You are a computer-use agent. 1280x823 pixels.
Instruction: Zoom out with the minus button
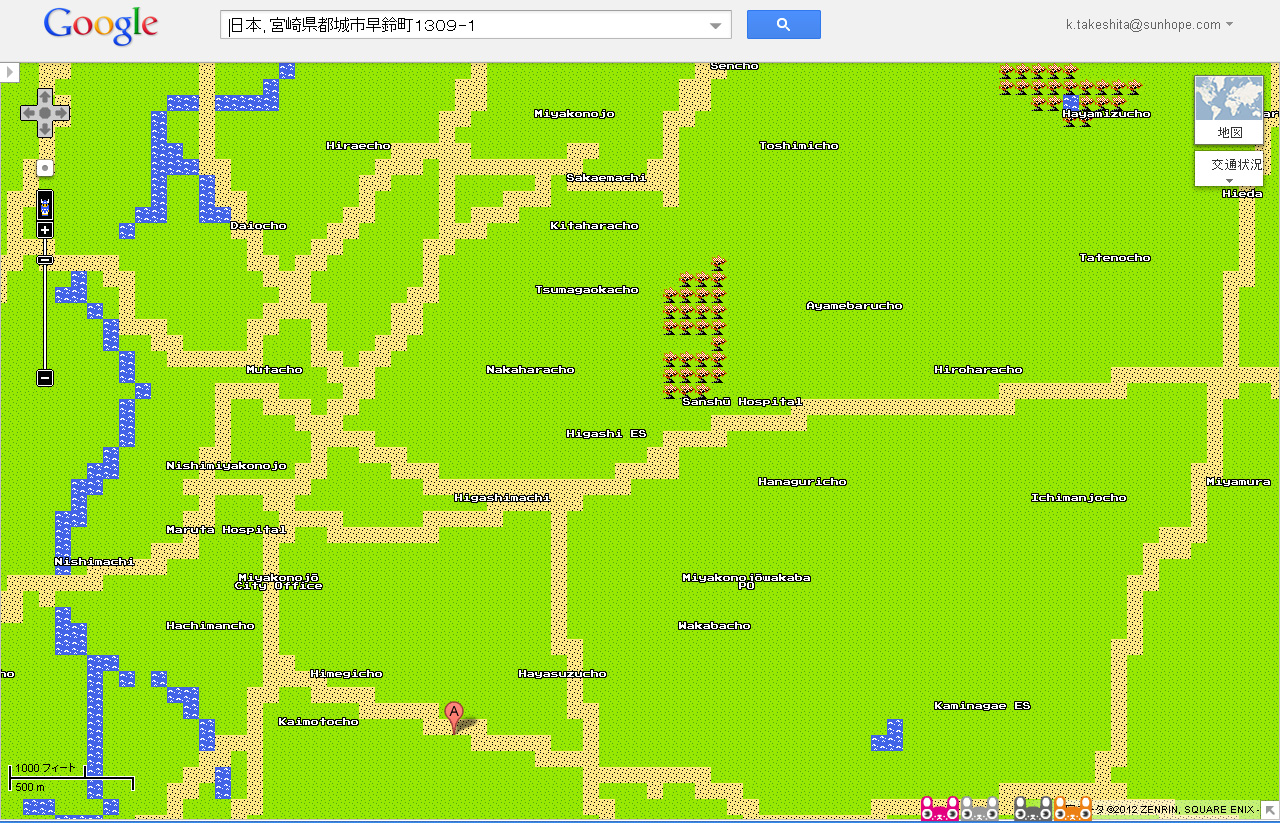click(45, 378)
